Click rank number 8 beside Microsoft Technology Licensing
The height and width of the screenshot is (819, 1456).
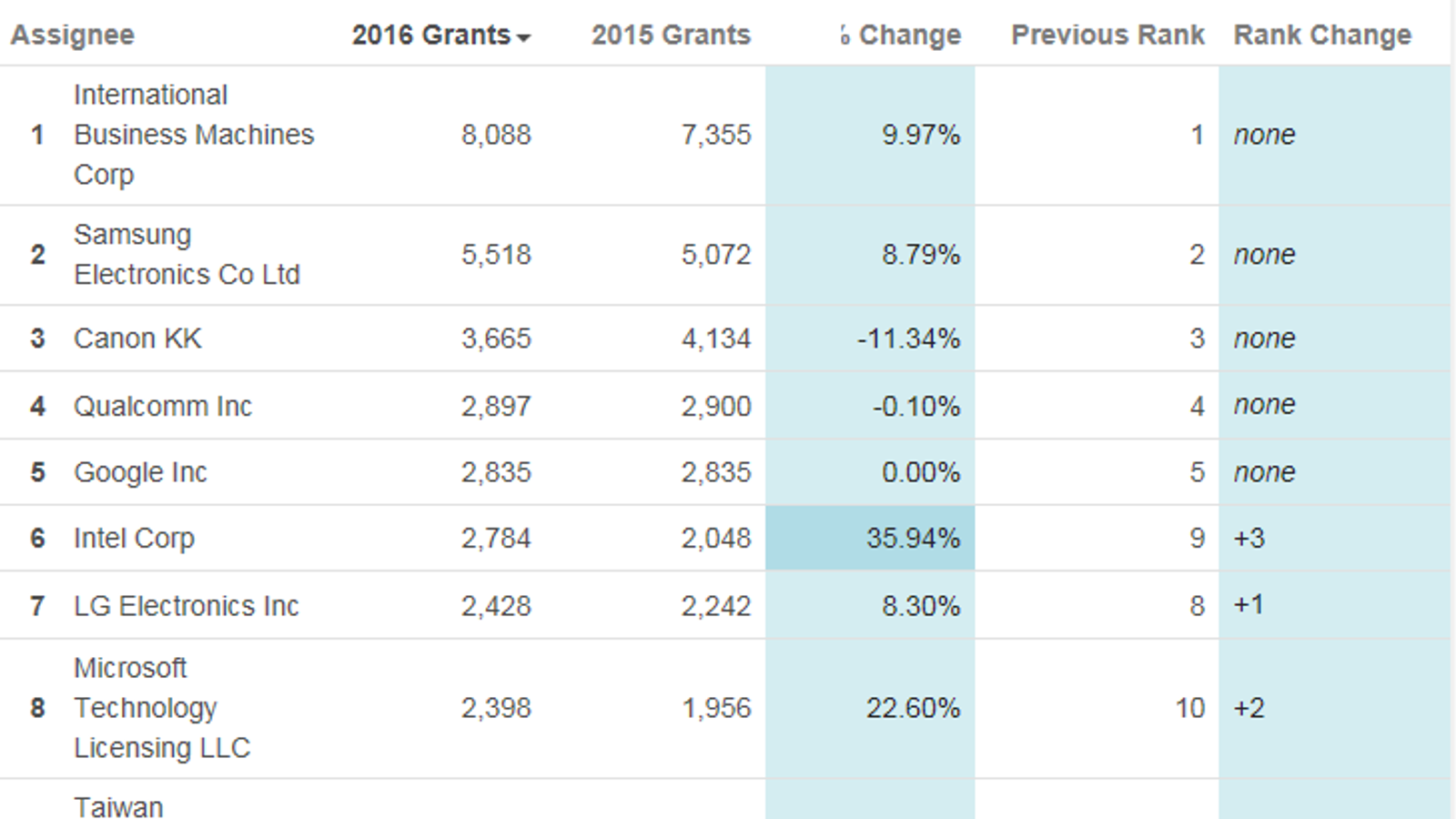point(37,708)
